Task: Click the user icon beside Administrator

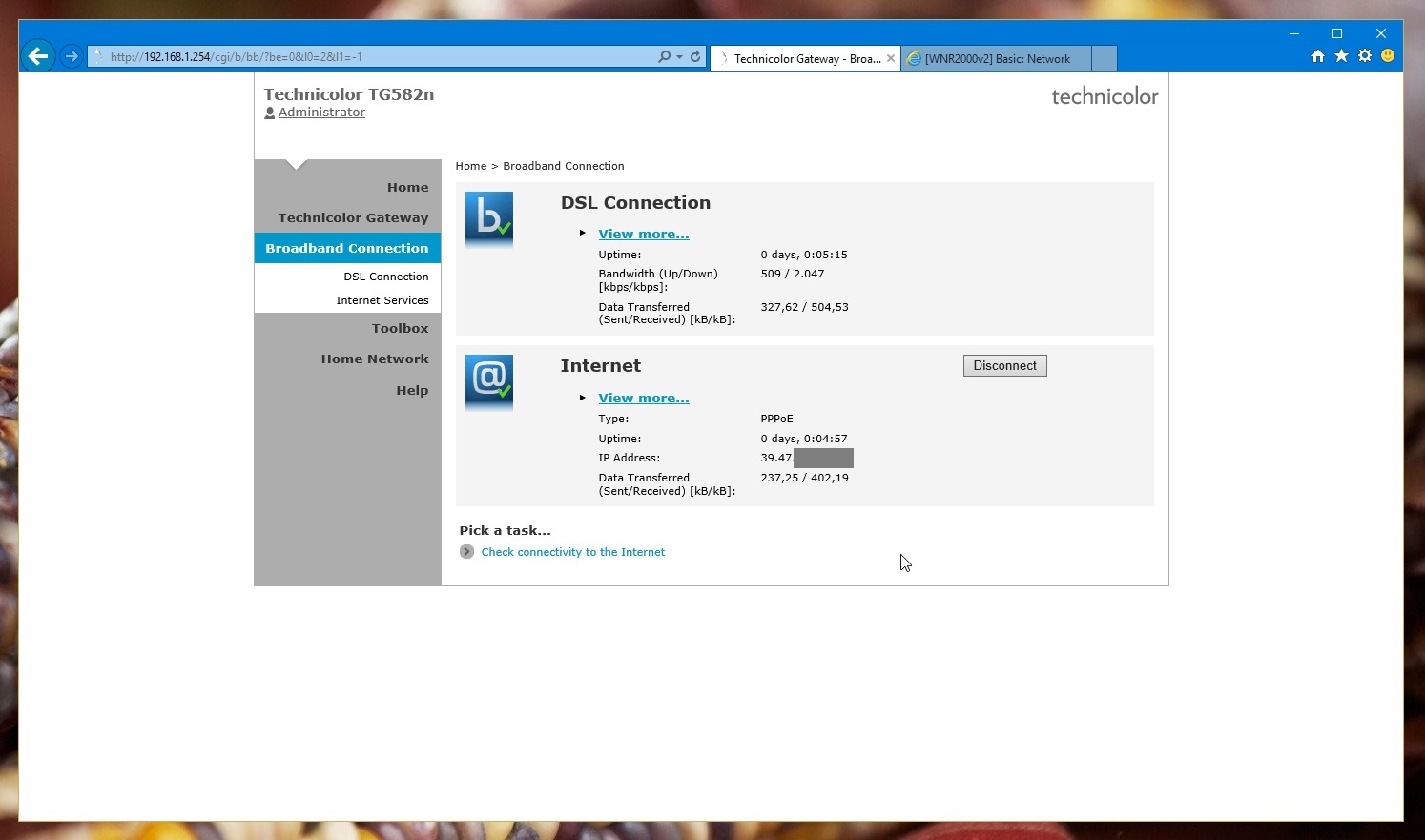Action: tap(270, 113)
